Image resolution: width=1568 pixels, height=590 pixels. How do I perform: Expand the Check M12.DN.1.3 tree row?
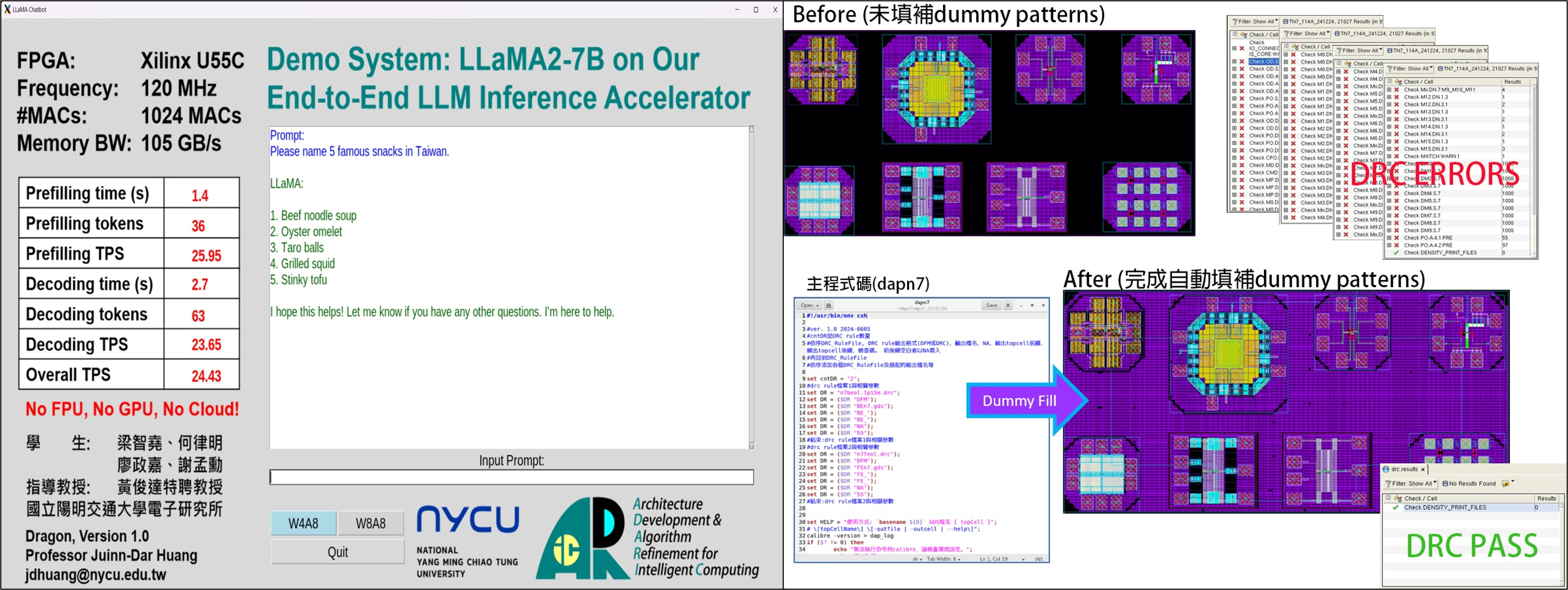pyautogui.click(x=1389, y=97)
